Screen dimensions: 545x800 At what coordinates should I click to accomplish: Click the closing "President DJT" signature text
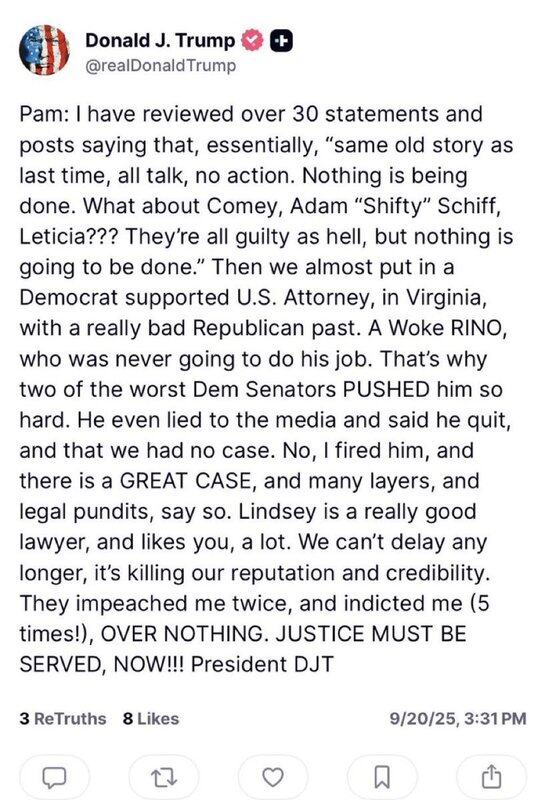click(x=262, y=664)
